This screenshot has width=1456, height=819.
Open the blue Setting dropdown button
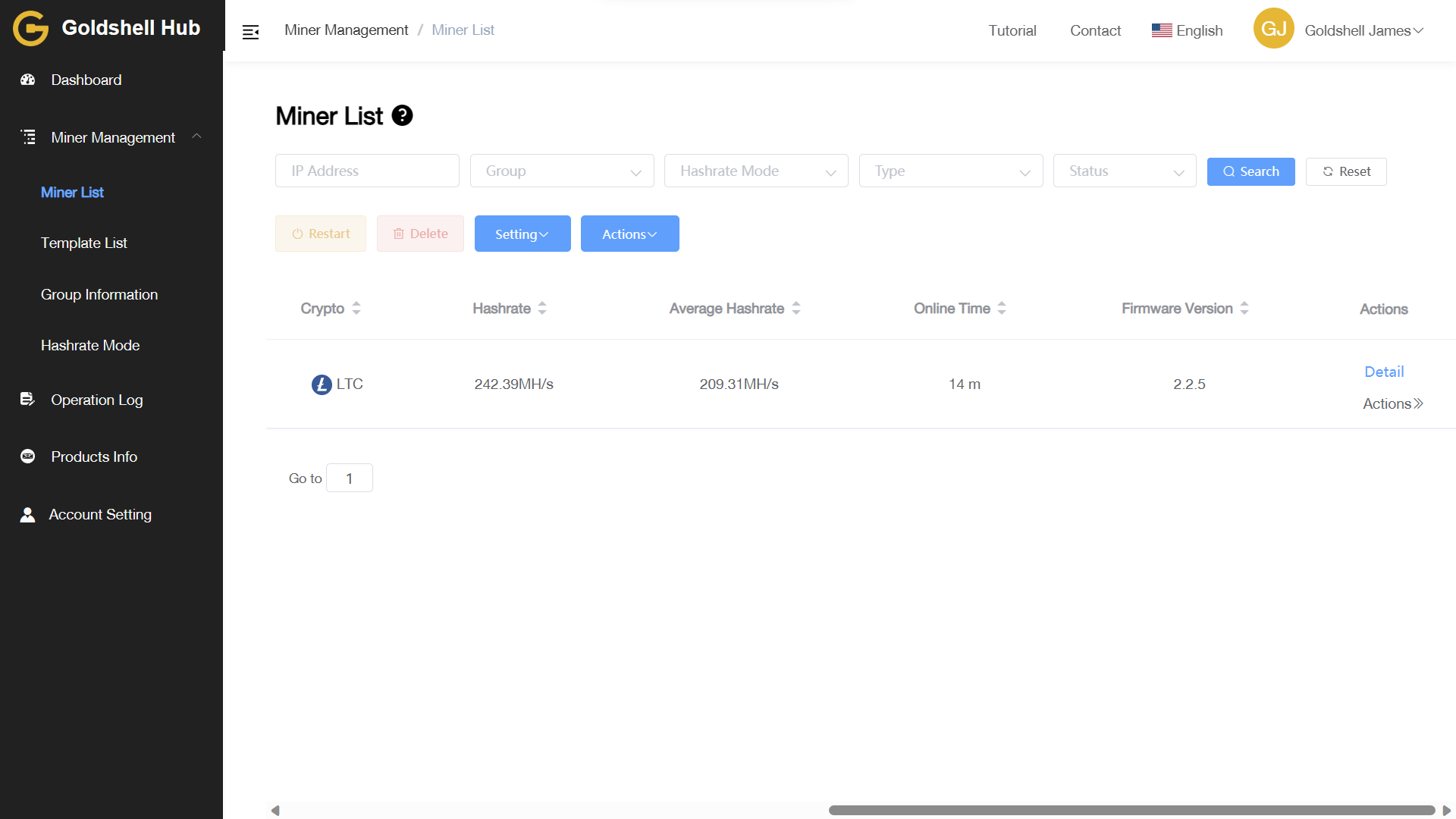coord(522,234)
